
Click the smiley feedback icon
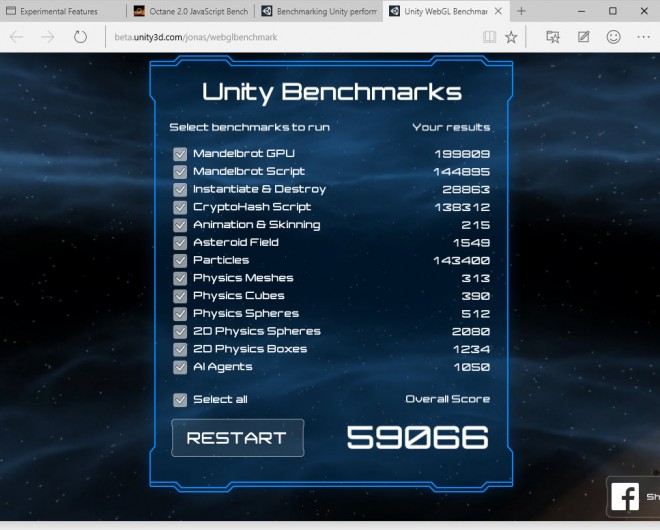613,37
